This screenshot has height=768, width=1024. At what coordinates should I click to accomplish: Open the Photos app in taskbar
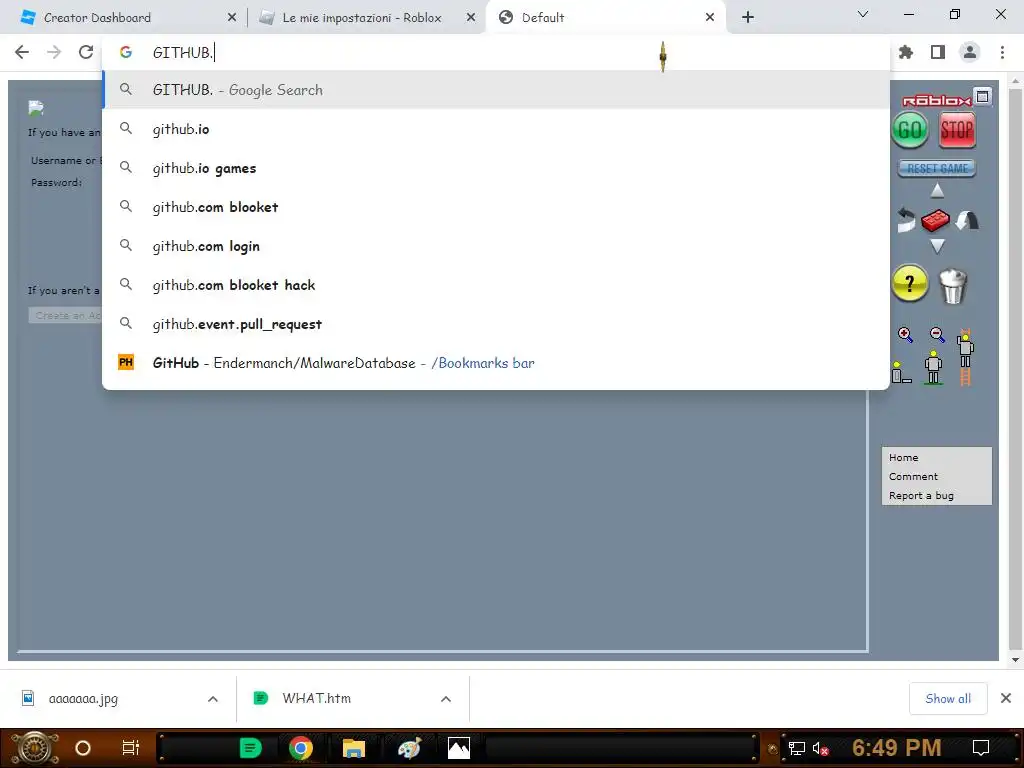pos(459,748)
